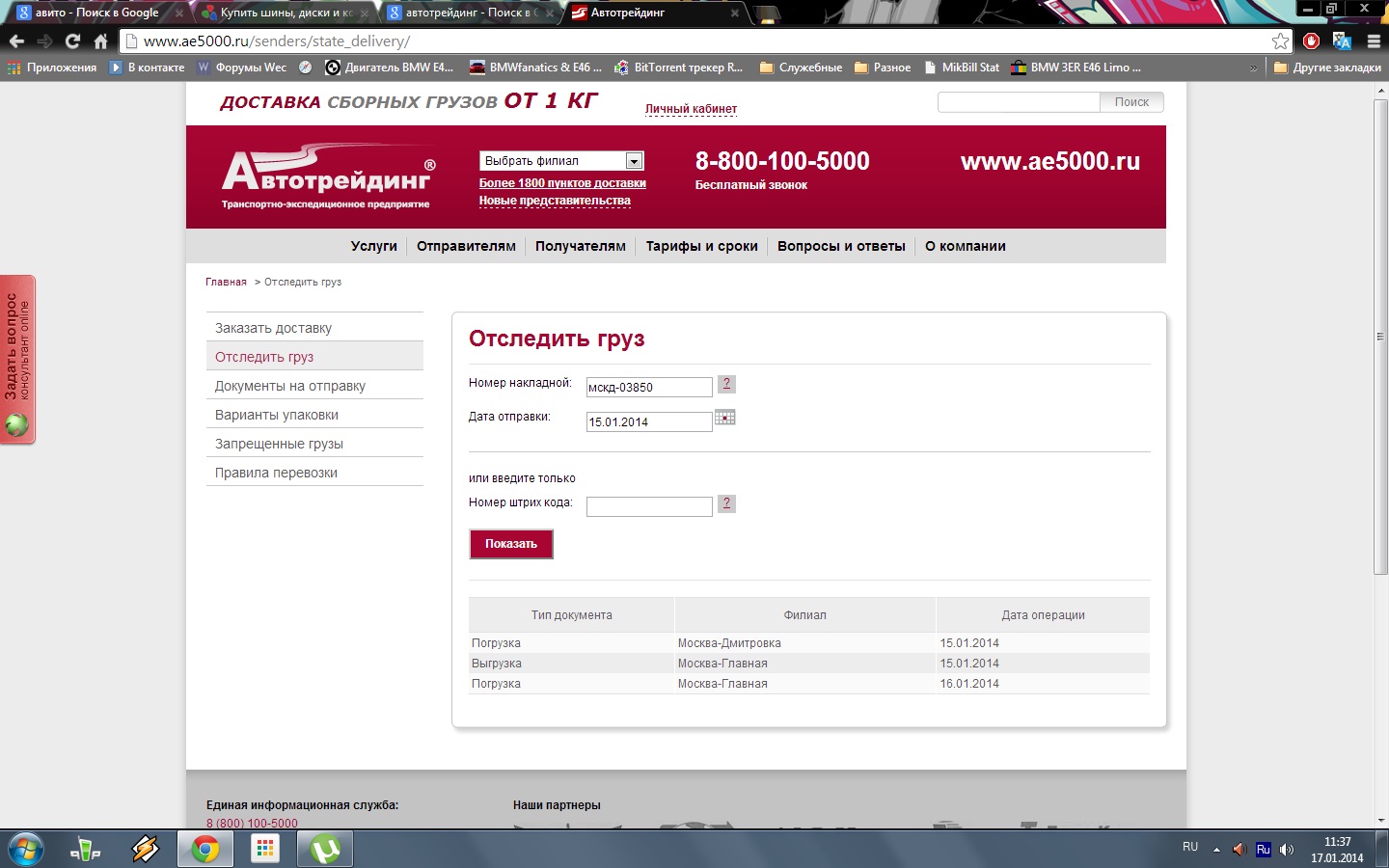This screenshot has width=1389, height=868.
Task: Reload the page in browser
Action: pyautogui.click(x=72, y=41)
